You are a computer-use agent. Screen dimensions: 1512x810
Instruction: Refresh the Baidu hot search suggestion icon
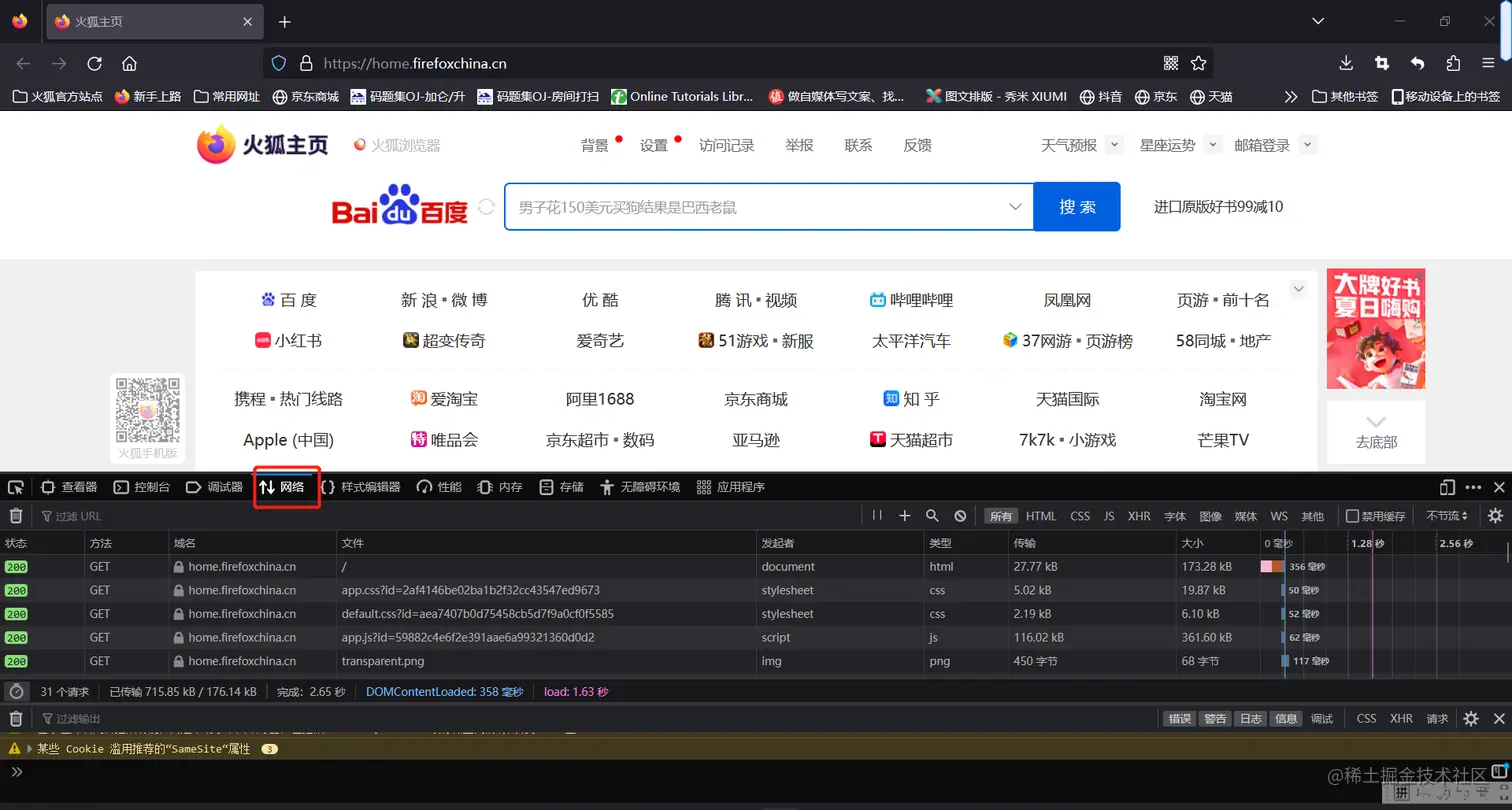[x=486, y=207]
